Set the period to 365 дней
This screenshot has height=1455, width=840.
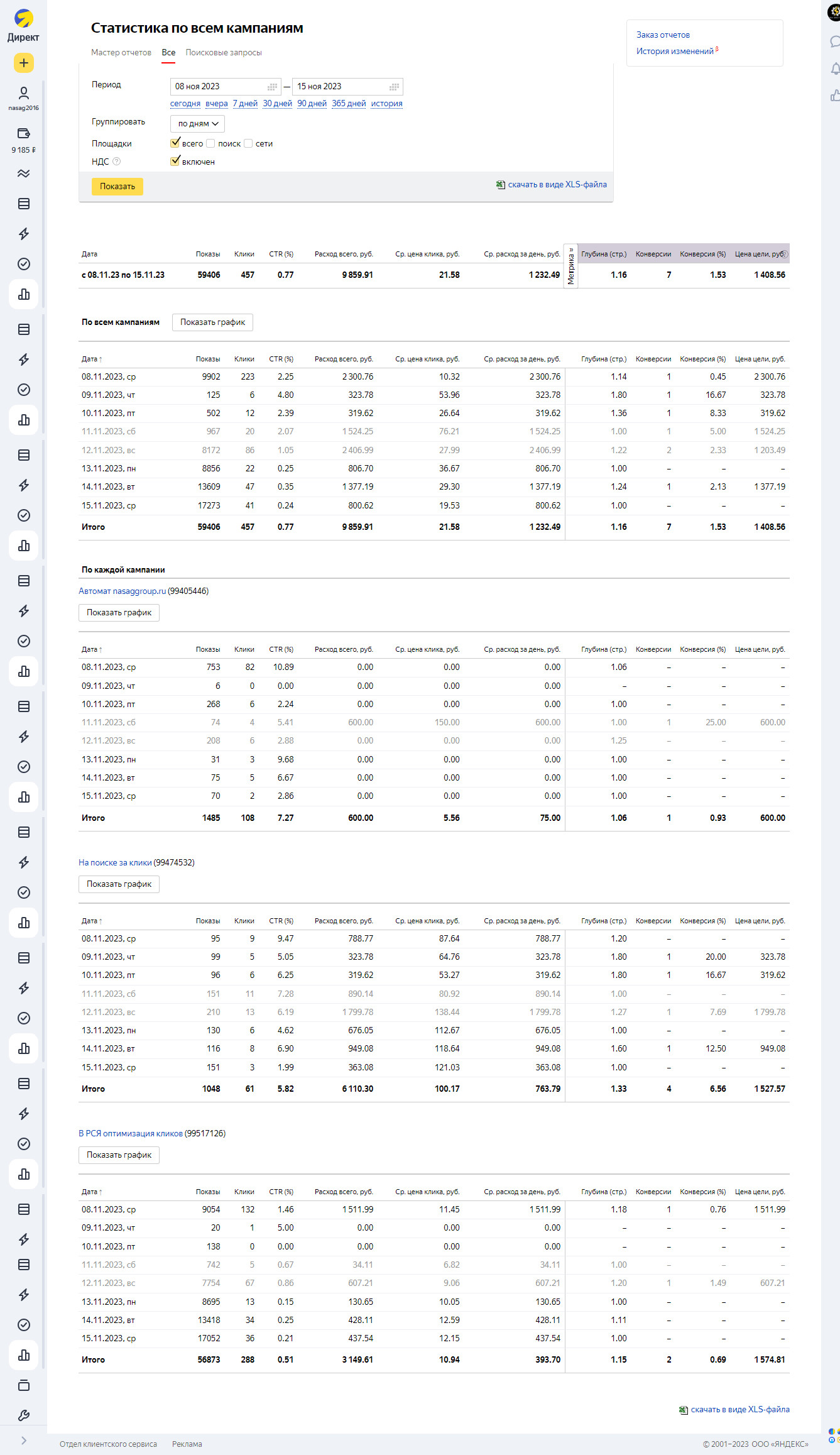click(x=349, y=104)
